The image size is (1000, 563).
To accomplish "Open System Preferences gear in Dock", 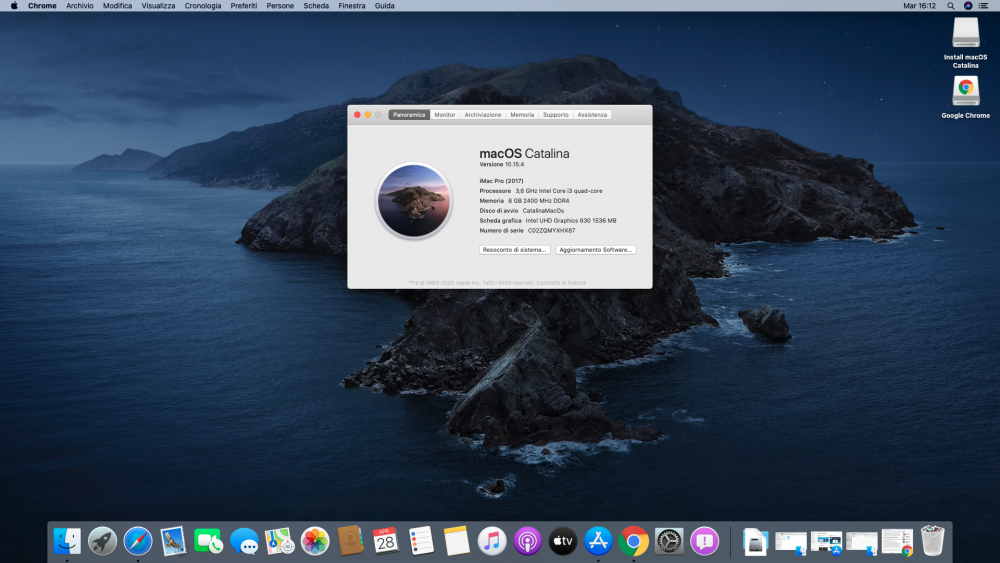I will [x=669, y=541].
